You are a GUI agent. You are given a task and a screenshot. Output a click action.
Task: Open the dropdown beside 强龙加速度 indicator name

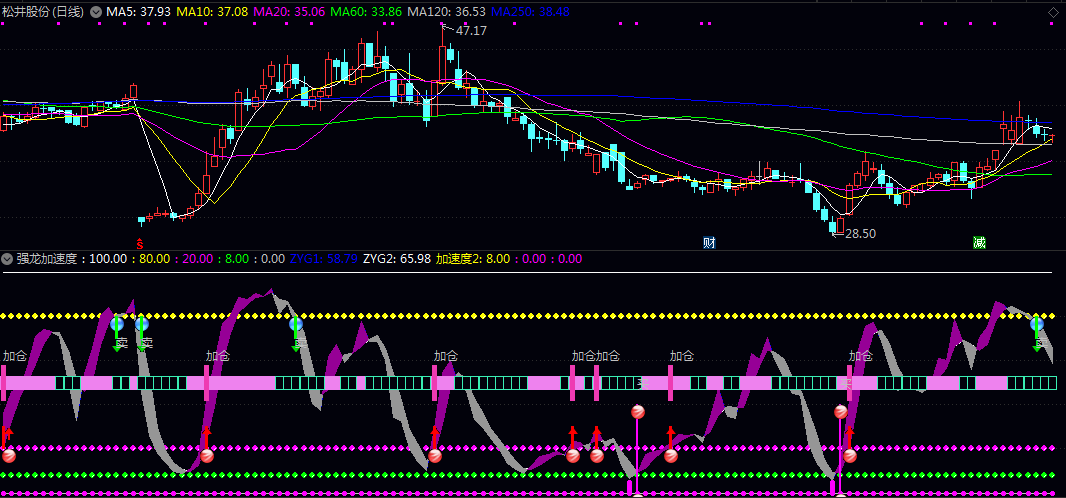pyautogui.click(x=7, y=259)
